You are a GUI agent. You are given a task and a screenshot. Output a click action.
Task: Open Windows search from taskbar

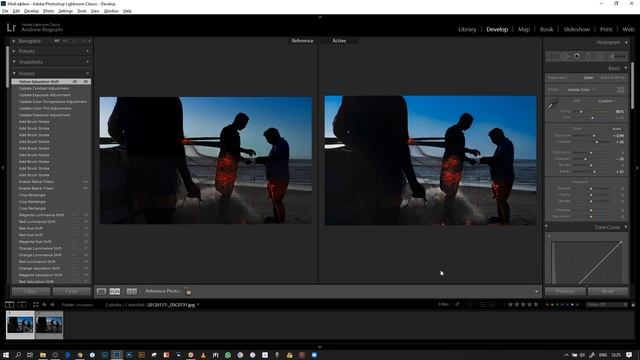[18, 355]
